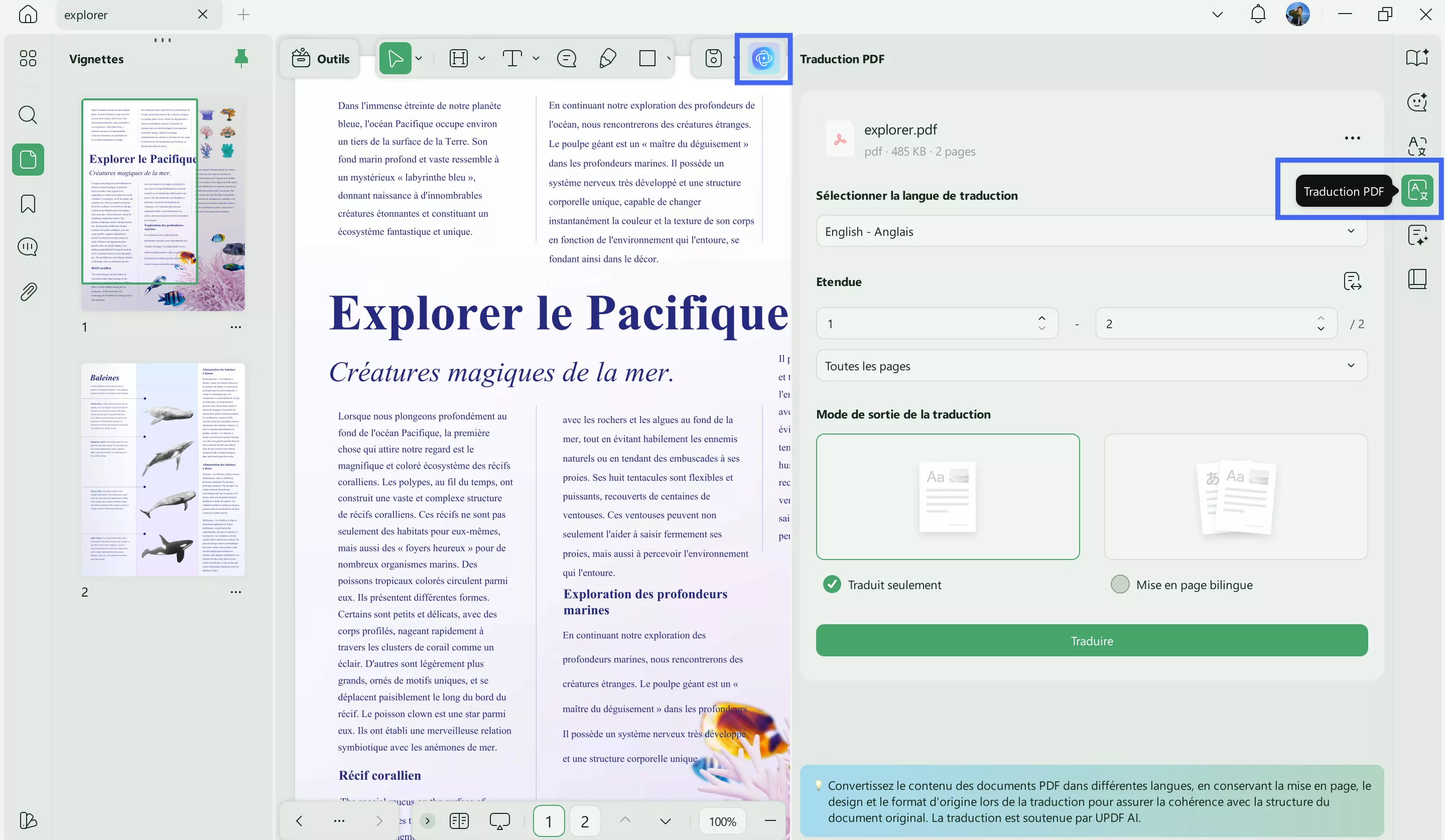This screenshot has width=1445, height=840.
Task: Select the Comment tool
Action: pyautogui.click(x=566, y=58)
